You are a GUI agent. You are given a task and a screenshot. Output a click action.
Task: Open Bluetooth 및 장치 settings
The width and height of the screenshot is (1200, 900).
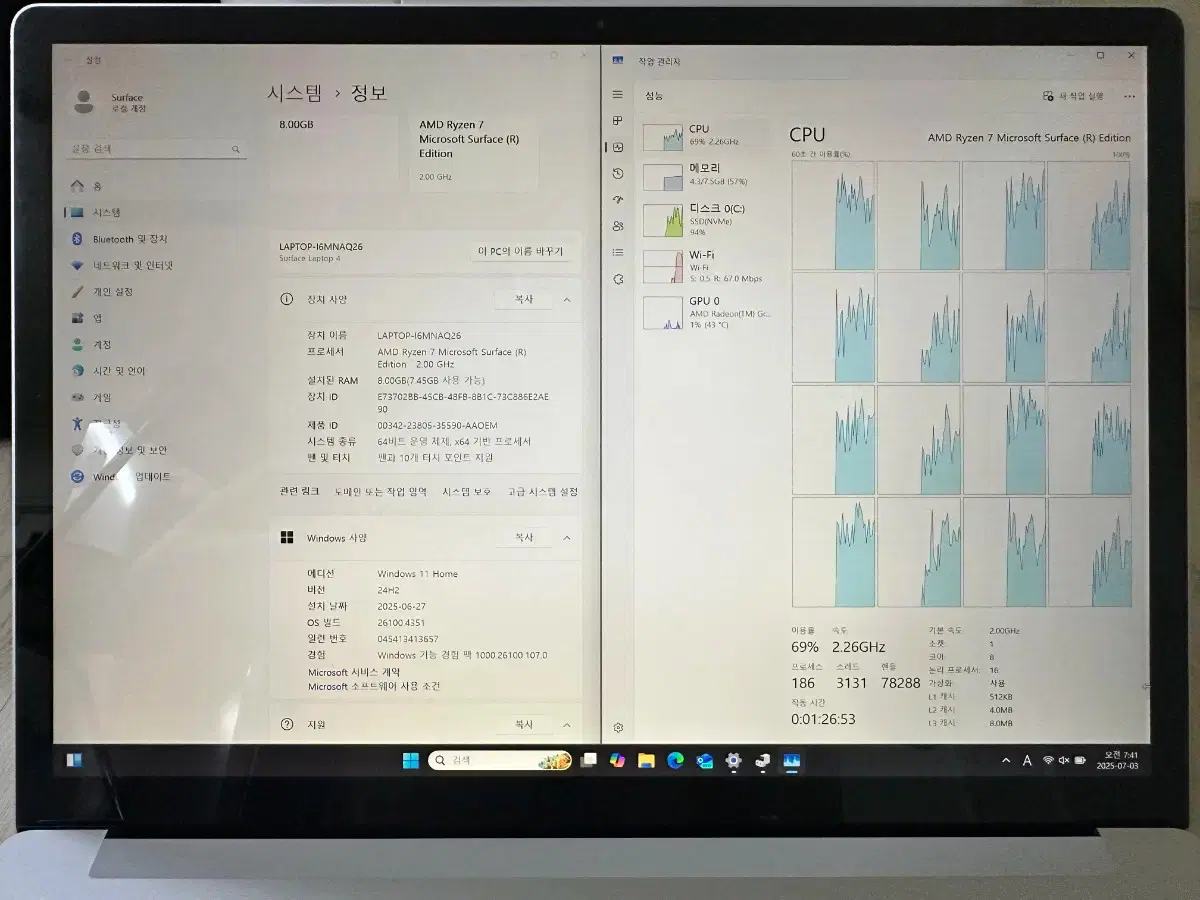pyautogui.click(x=157, y=239)
